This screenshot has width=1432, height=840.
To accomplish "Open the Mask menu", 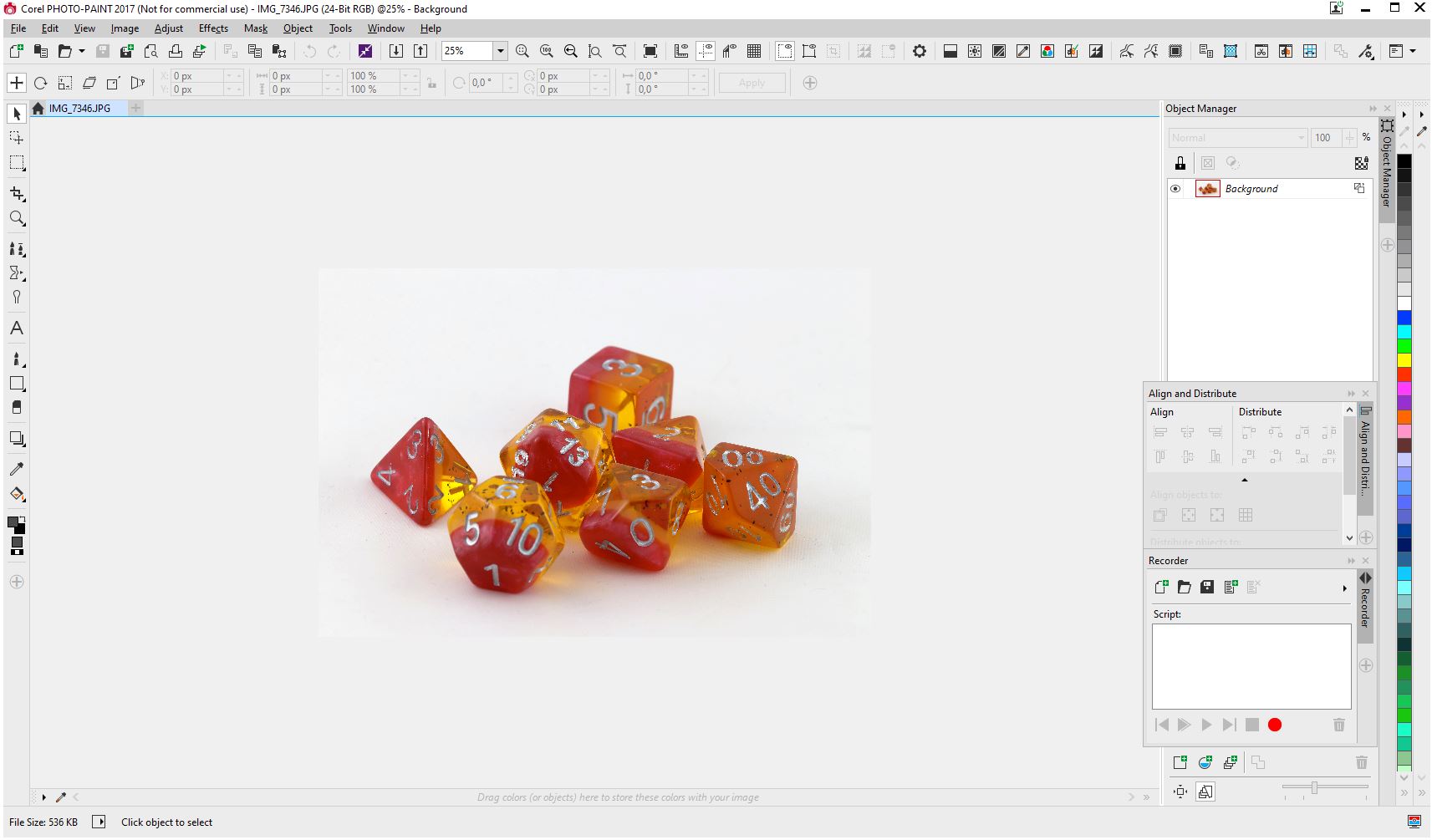I will (256, 28).
